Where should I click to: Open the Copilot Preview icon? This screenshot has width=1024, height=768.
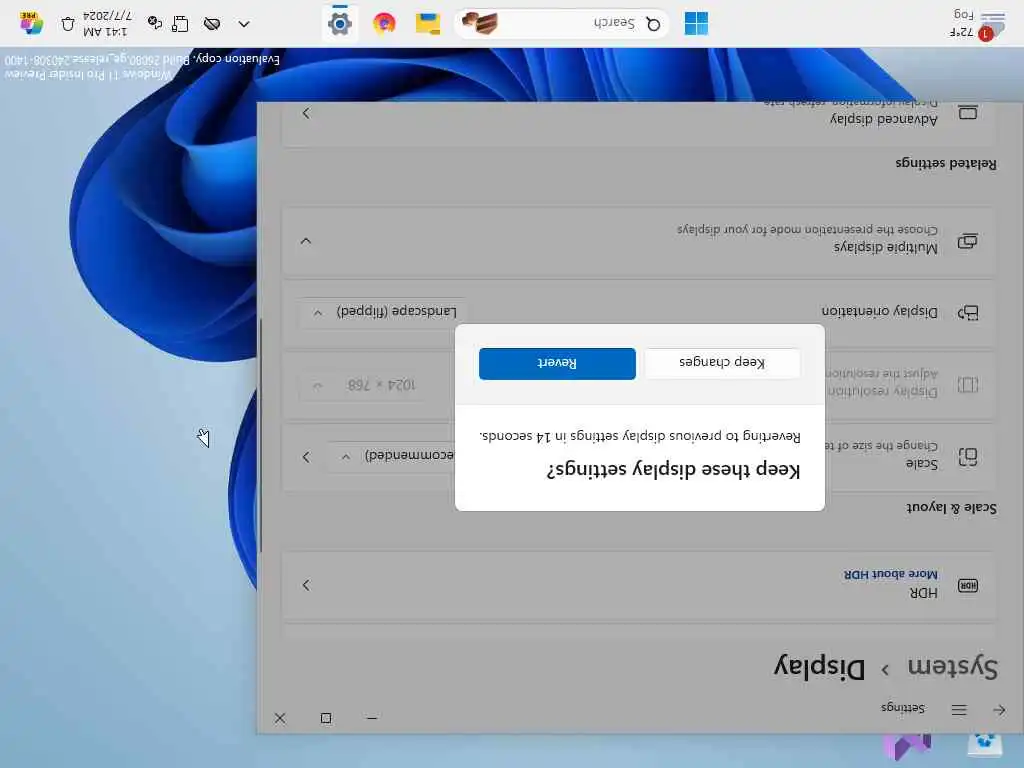tap(31, 23)
